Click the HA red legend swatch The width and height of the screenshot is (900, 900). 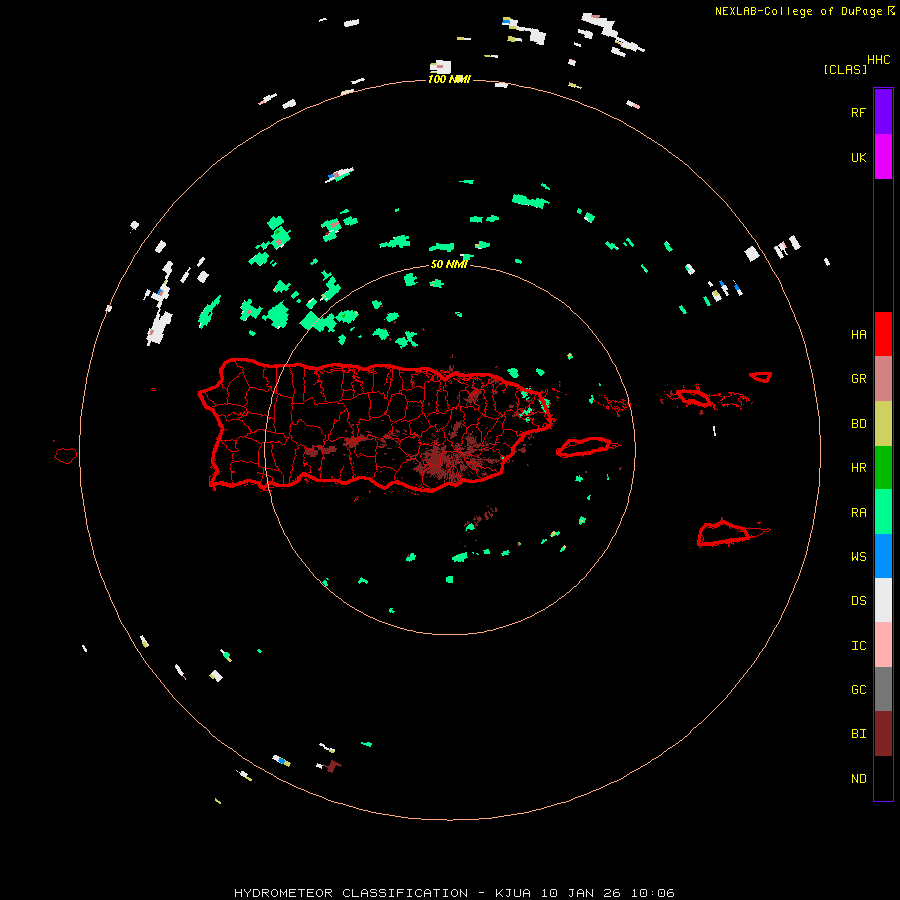883,334
